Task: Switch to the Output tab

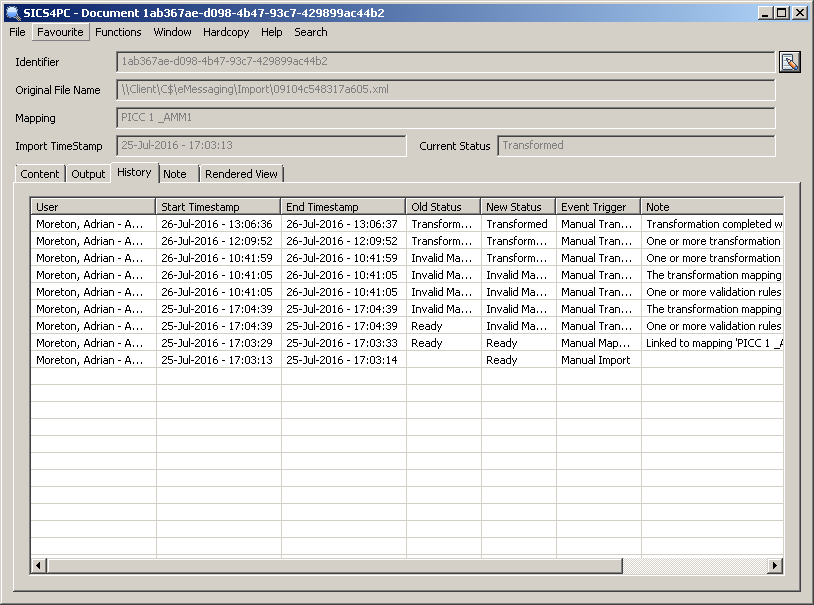Action: (x=88, y=174)
